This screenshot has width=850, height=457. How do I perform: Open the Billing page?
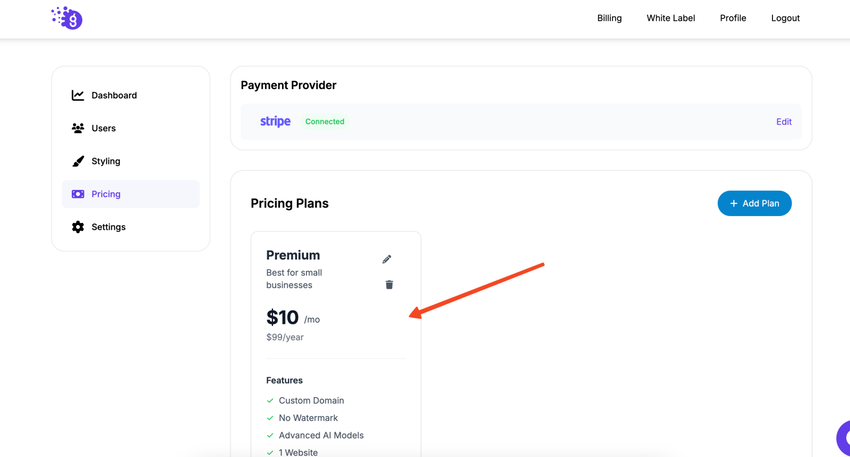click(609, 18)
